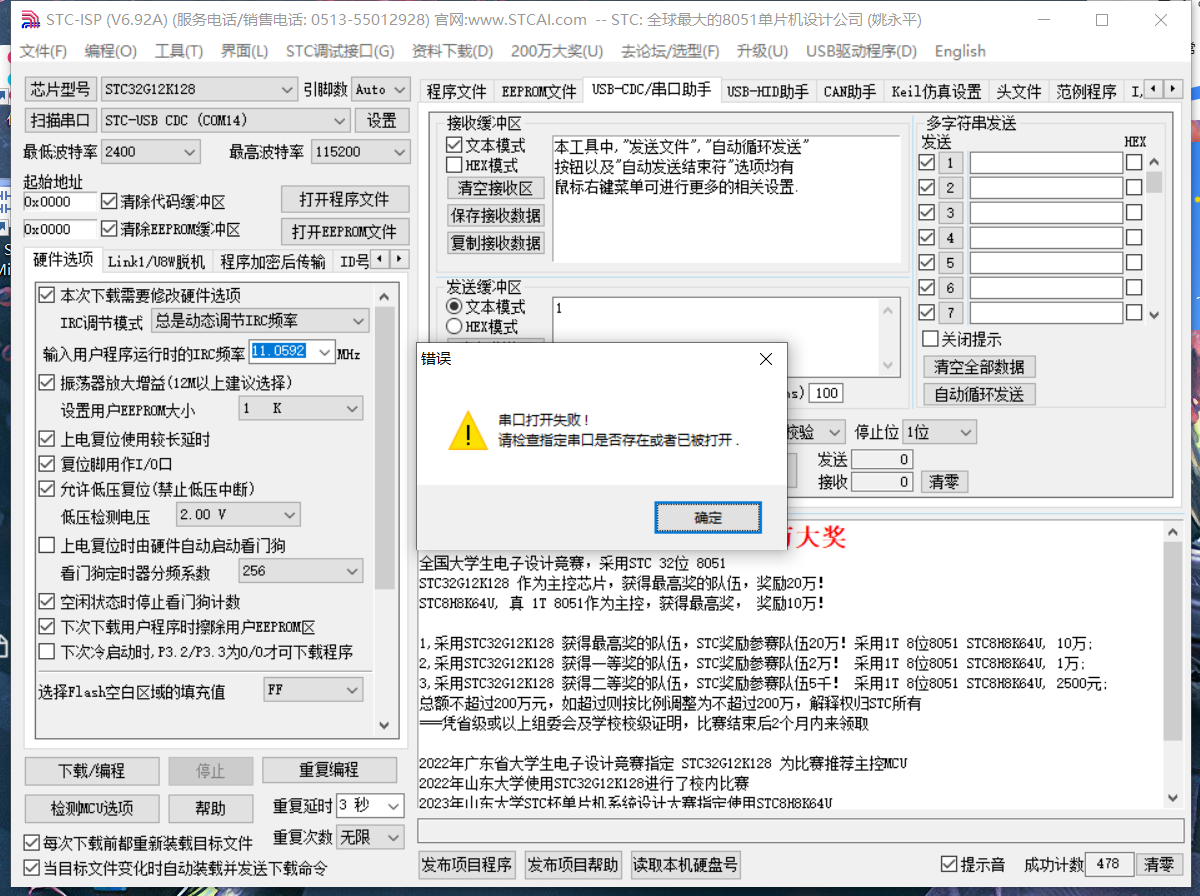Click the yellow warning icon in error dialog
Image resolution: width=1200 pixels, height=896 pixels.
pos(467,430)
